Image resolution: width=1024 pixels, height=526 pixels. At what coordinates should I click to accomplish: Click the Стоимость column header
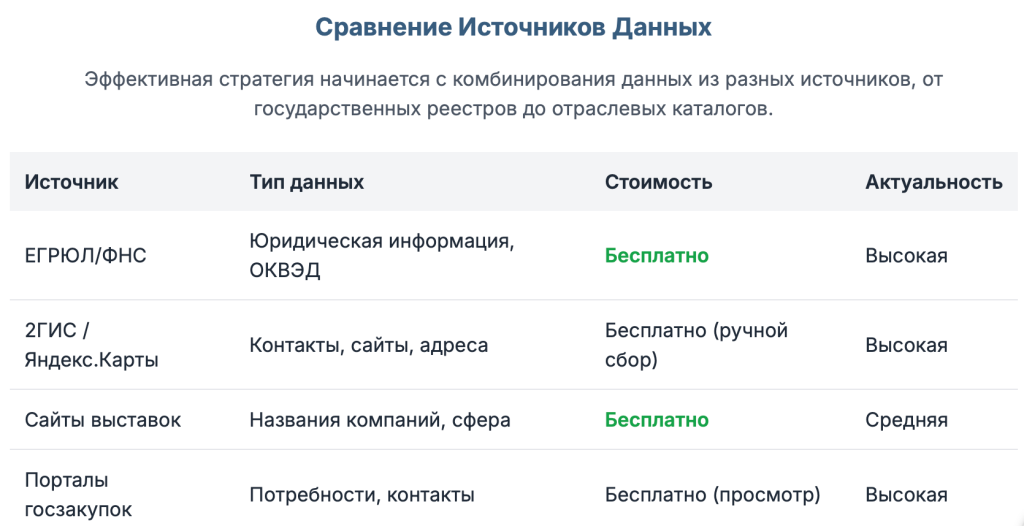tap(658, 182)
